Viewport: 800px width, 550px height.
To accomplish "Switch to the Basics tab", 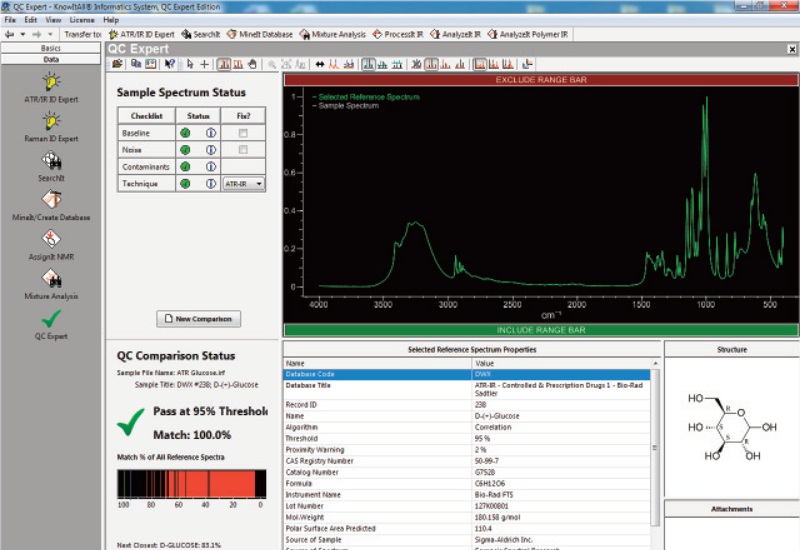I will tap(50, 47).
